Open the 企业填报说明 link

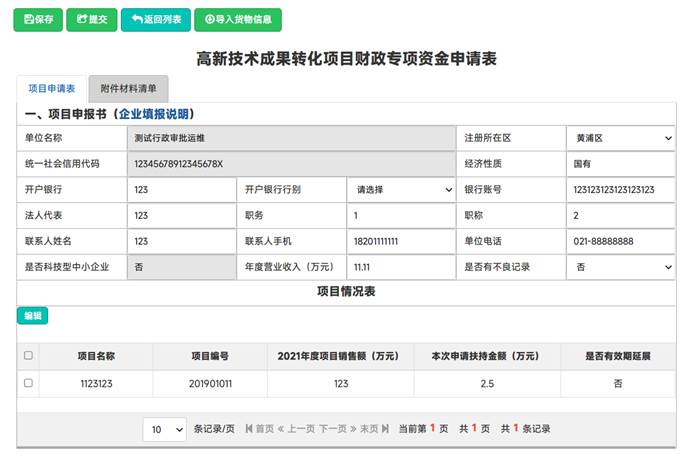(x=156, y=114)
